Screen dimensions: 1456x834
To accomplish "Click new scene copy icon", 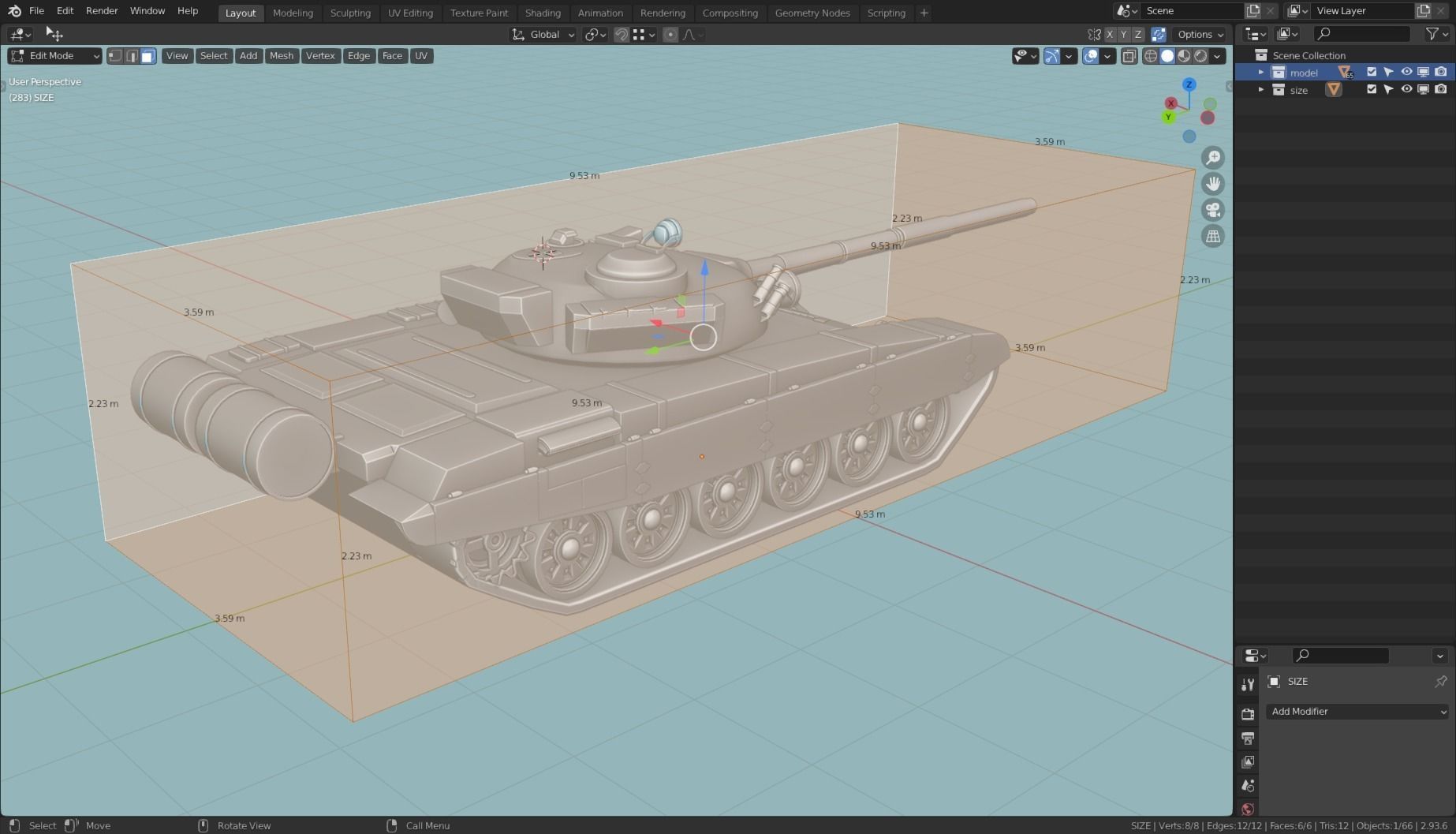I will (1253, 11).
